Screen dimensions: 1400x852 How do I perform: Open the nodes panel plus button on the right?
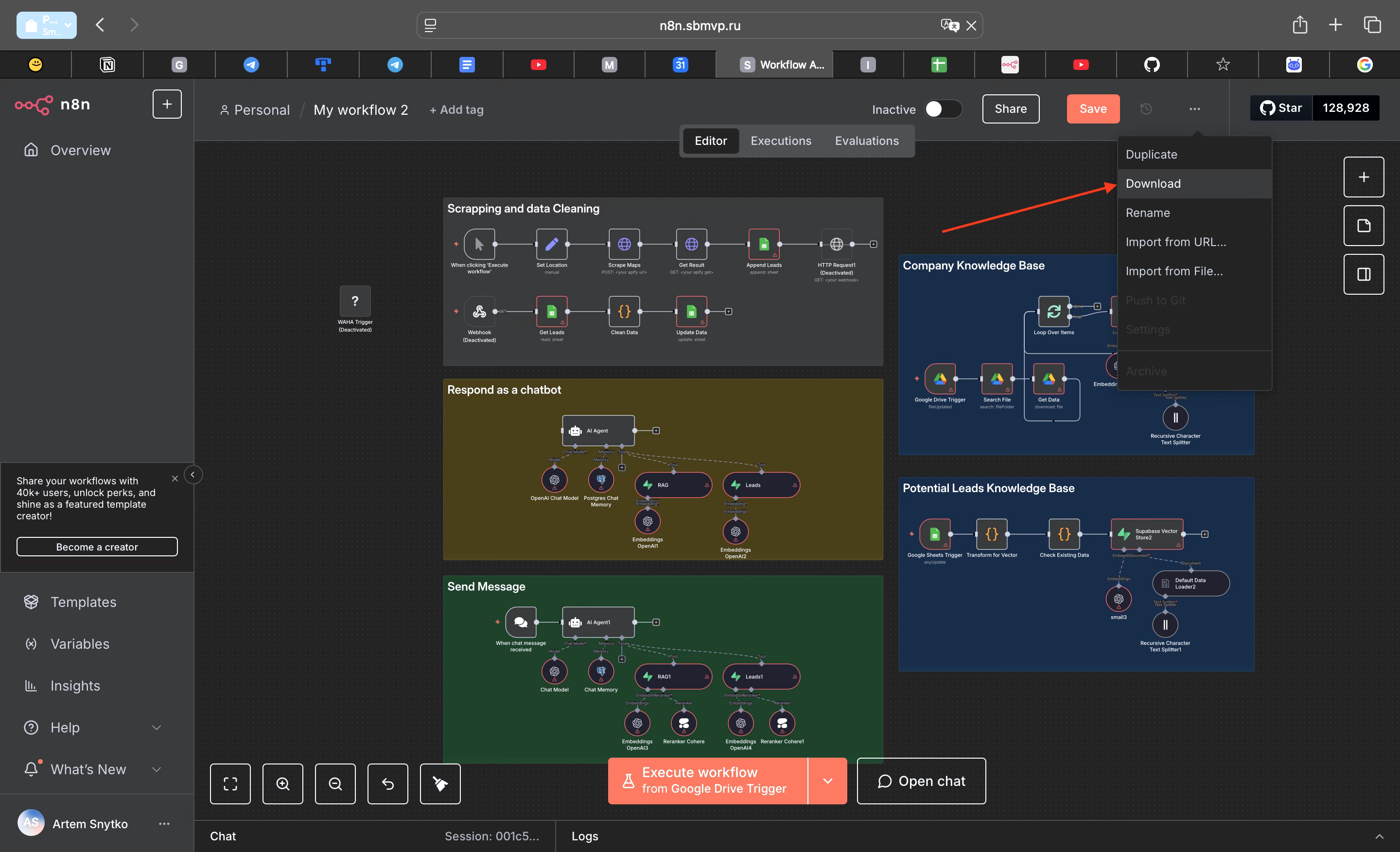pos(1363,177)
